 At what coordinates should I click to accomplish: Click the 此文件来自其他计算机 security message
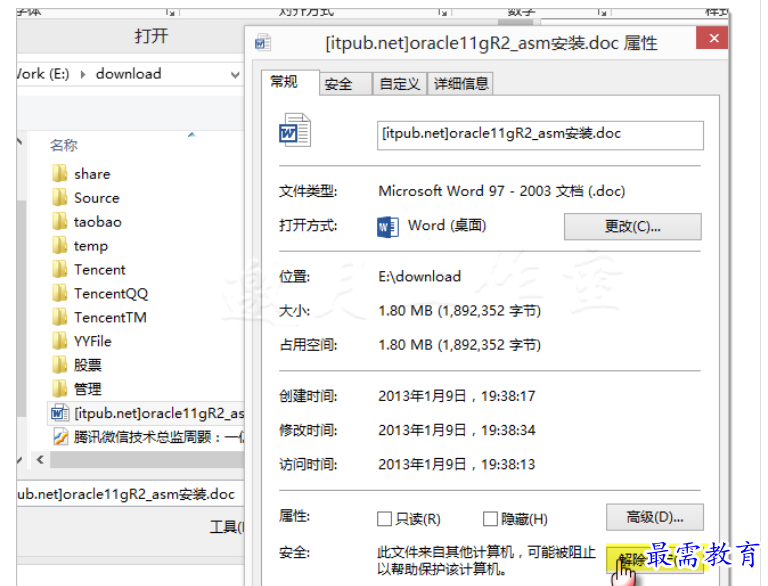click(x=486, y=561)
